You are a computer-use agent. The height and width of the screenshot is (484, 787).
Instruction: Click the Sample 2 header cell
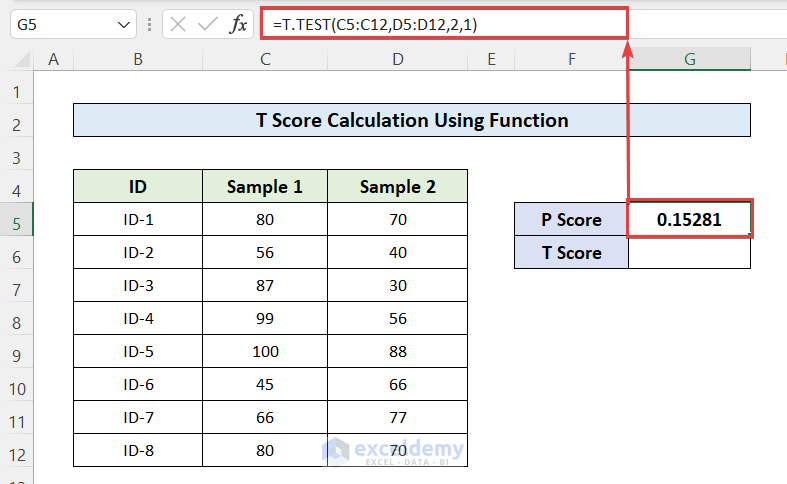[398, 186]
